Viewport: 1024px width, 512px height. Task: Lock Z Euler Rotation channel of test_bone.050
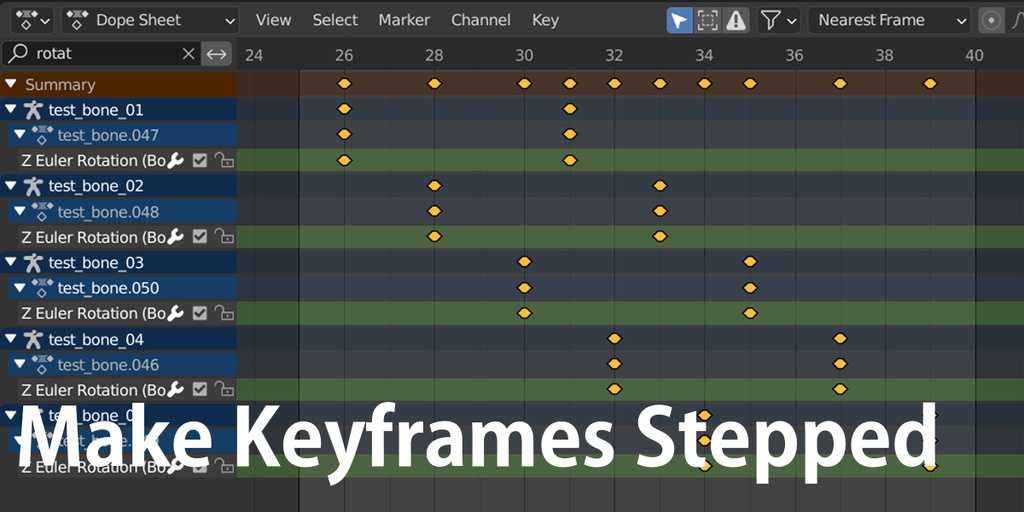point(224,313)
